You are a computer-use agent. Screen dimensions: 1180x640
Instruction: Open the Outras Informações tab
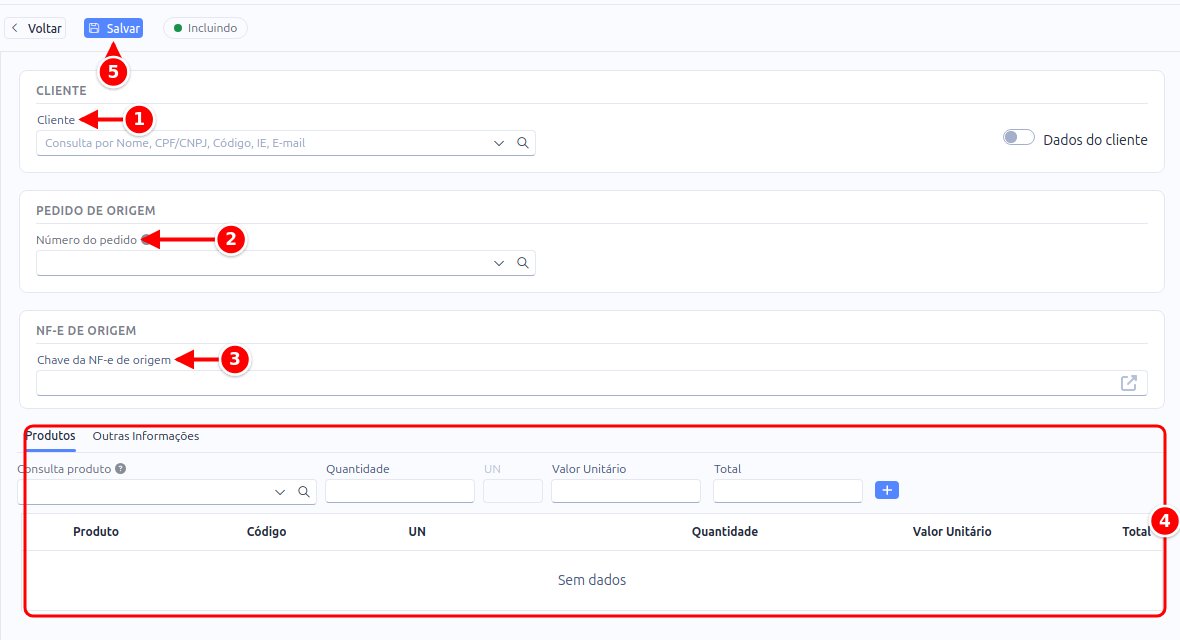[146, 436]
